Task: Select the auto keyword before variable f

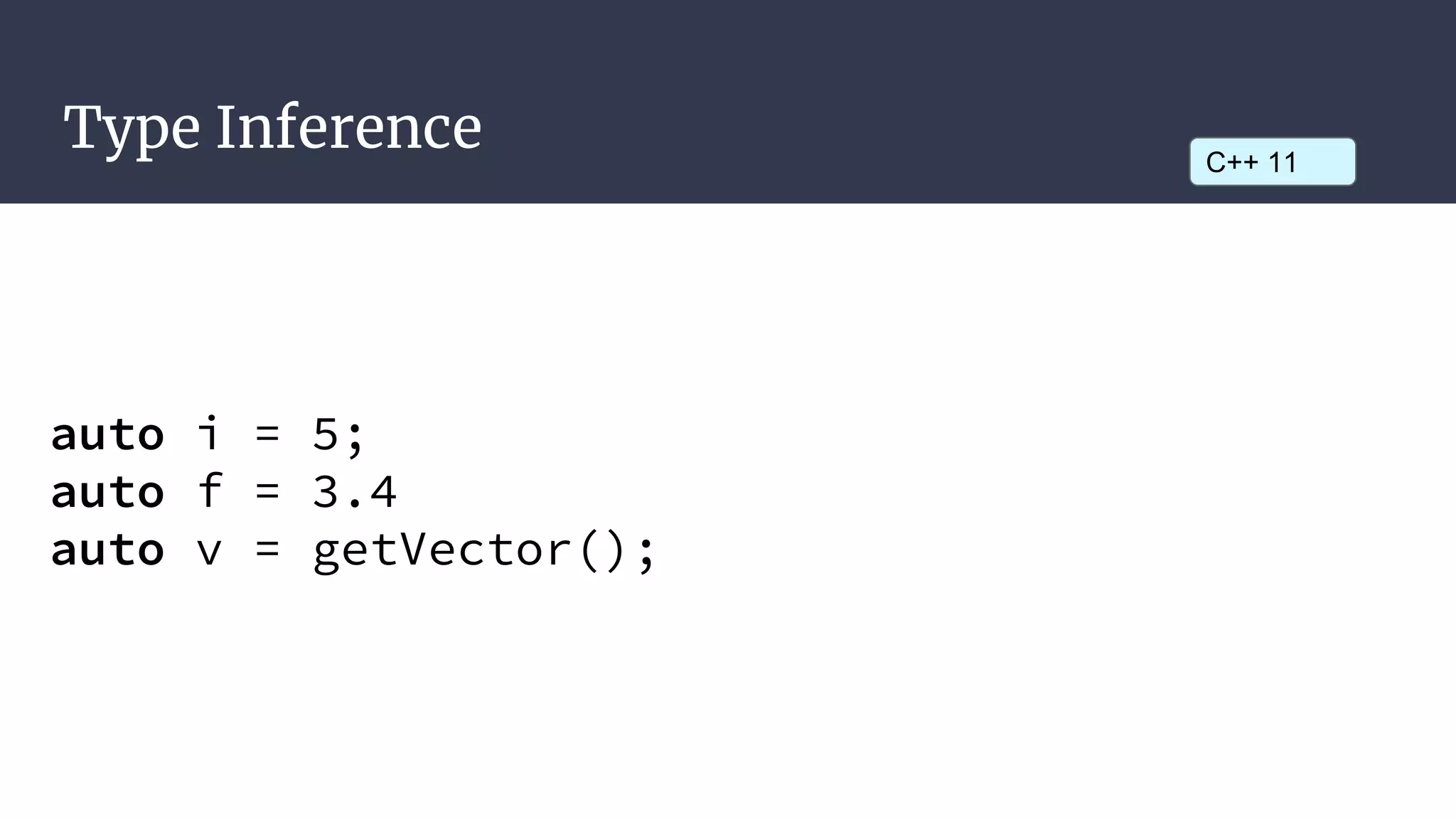Action: click(x=107, y=492)
